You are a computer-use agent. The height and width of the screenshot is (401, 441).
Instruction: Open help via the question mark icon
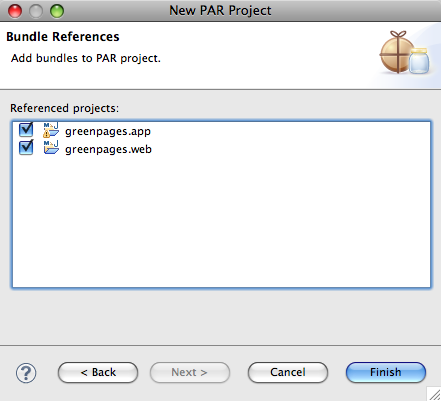click(26, 373)
